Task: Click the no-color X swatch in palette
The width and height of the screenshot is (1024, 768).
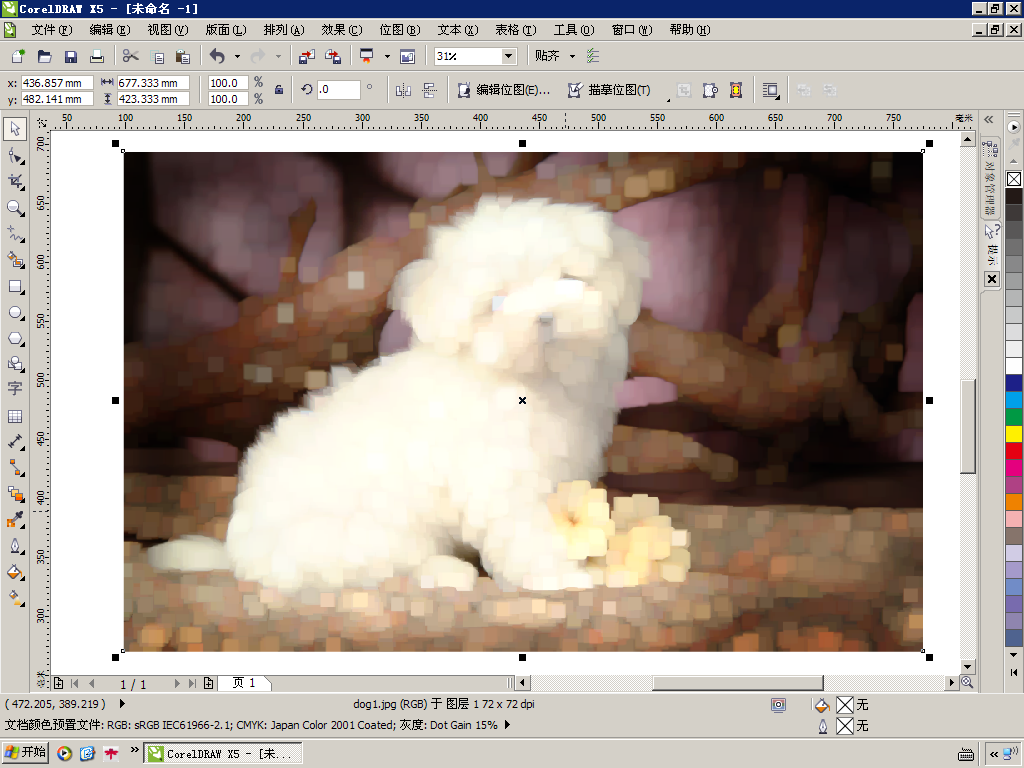Action: (1014, 179)
